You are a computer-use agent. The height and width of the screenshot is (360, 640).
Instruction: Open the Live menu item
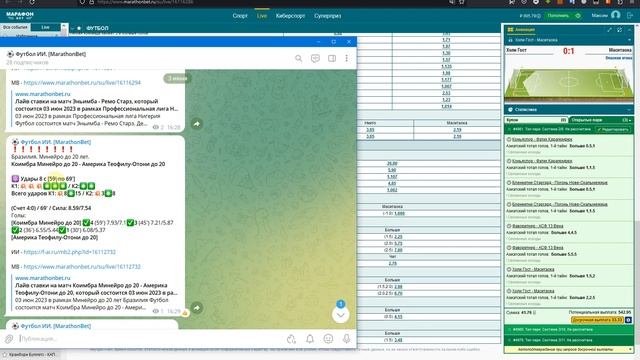pos(262,16)
